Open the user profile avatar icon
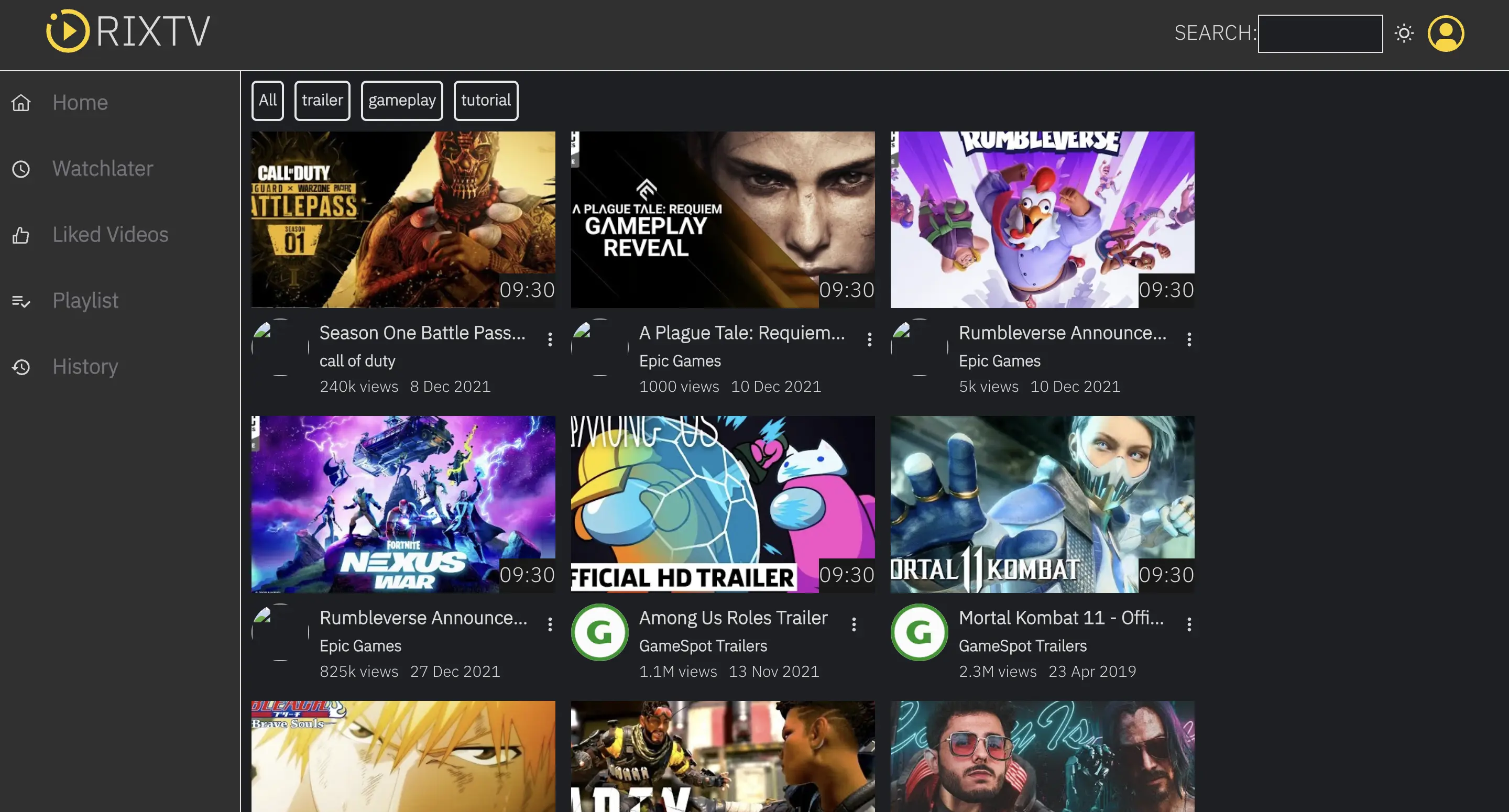The image size is (1509, 812). [1446, 34]
